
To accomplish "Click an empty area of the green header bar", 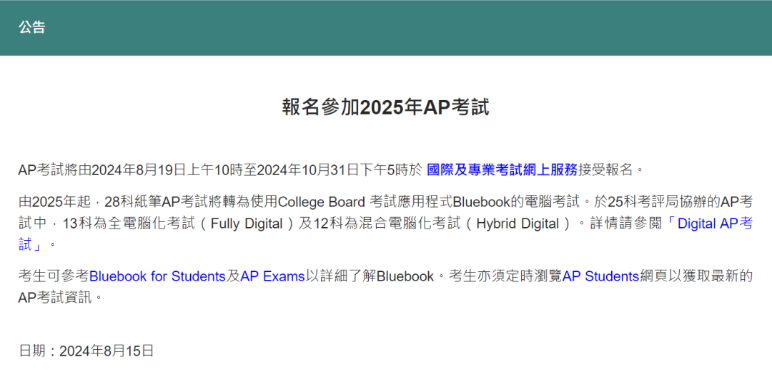I will point(394,28).
